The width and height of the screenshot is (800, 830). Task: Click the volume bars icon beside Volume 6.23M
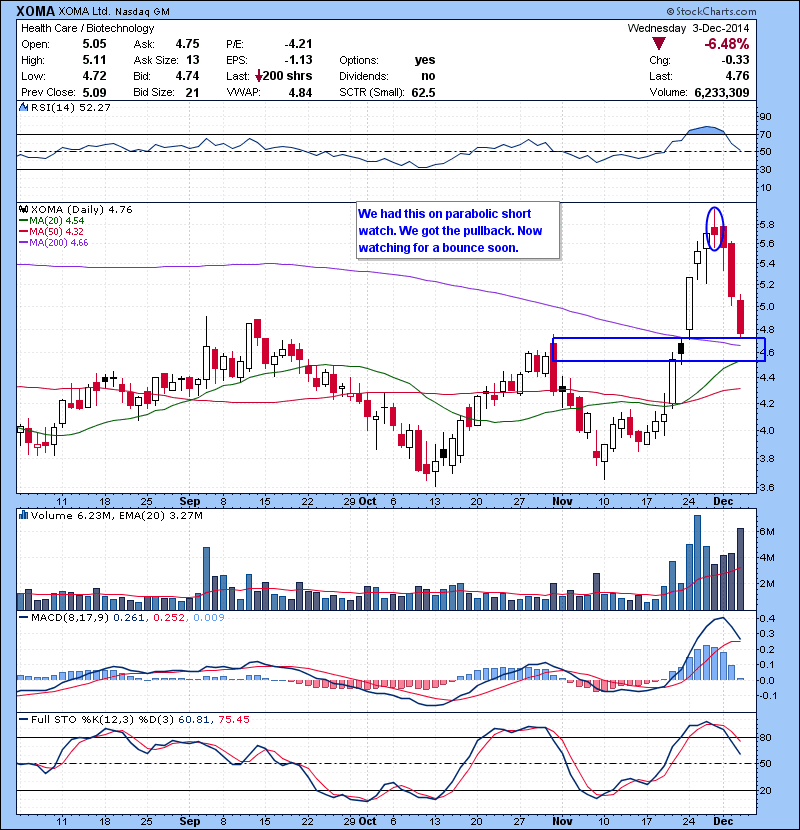[x=23, y=515]
